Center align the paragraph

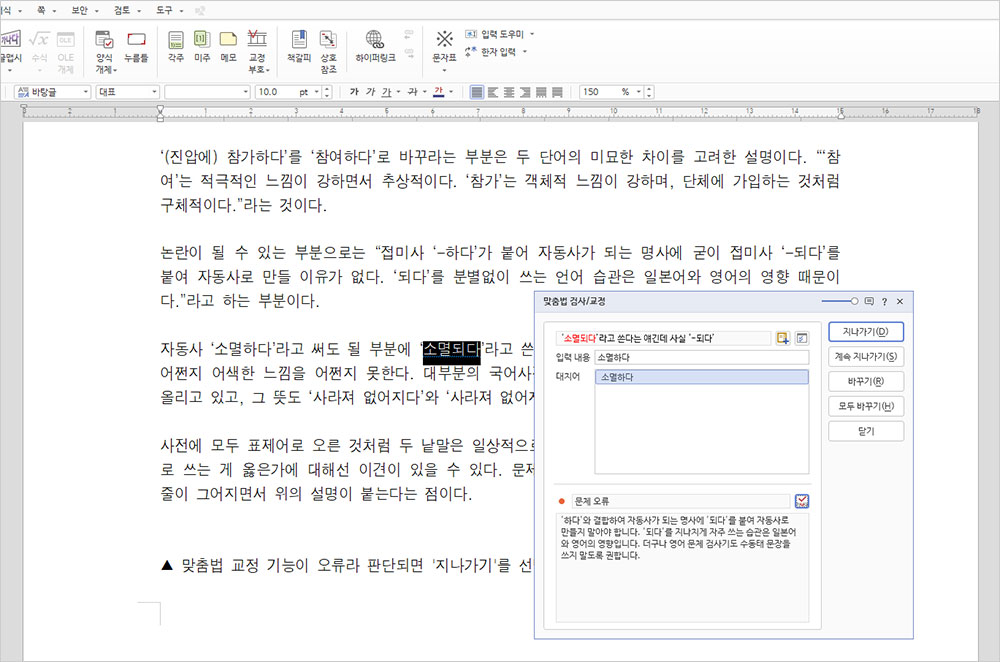(x=509, y=92)
